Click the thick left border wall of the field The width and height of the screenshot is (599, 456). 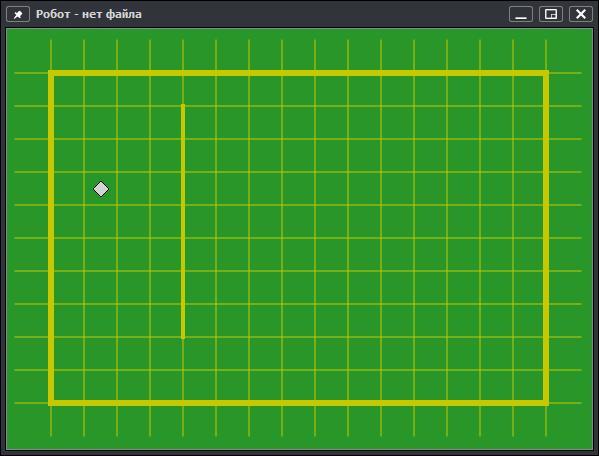tap(51, 238)
